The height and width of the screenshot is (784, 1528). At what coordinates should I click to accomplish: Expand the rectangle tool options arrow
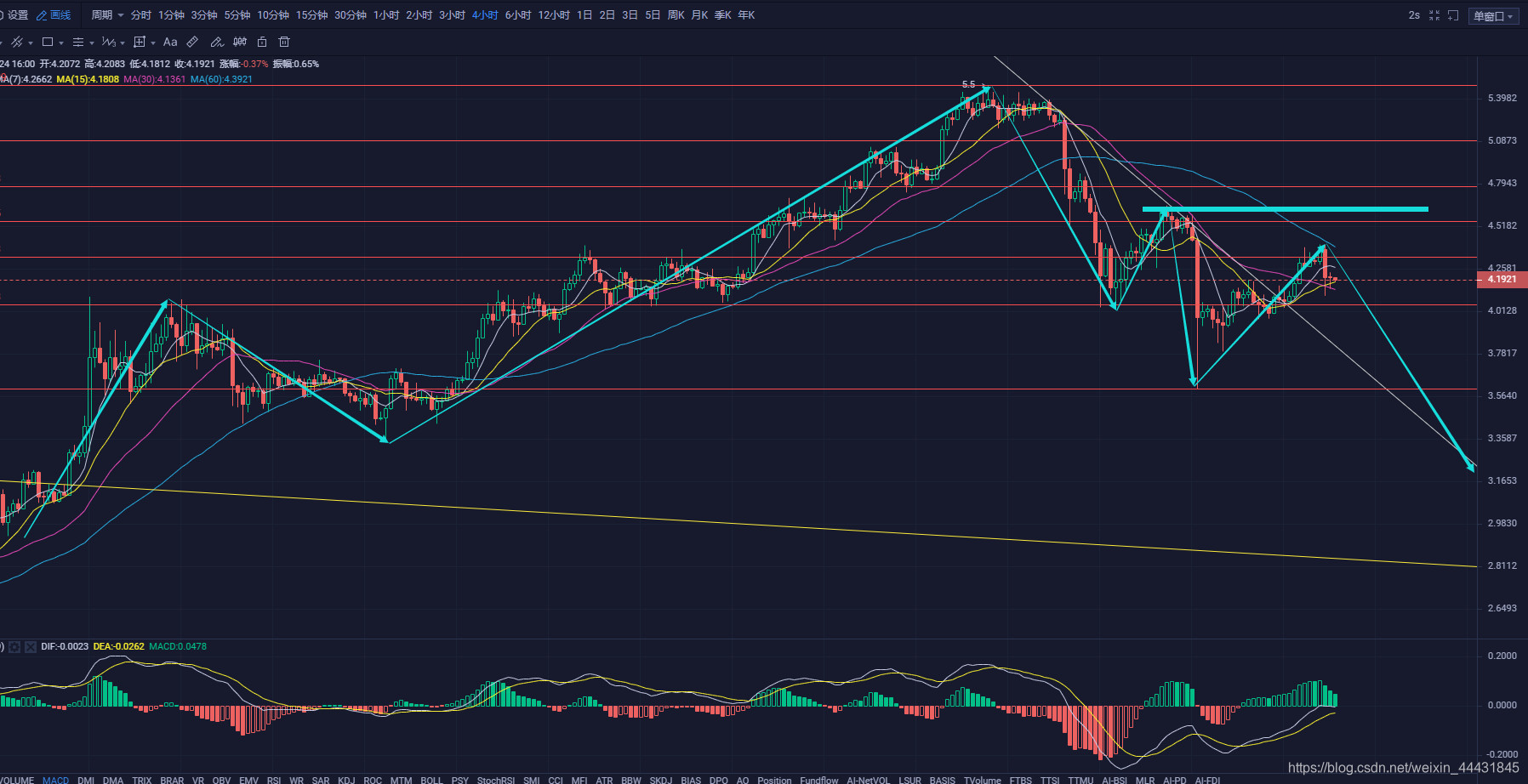click(61, 43)
